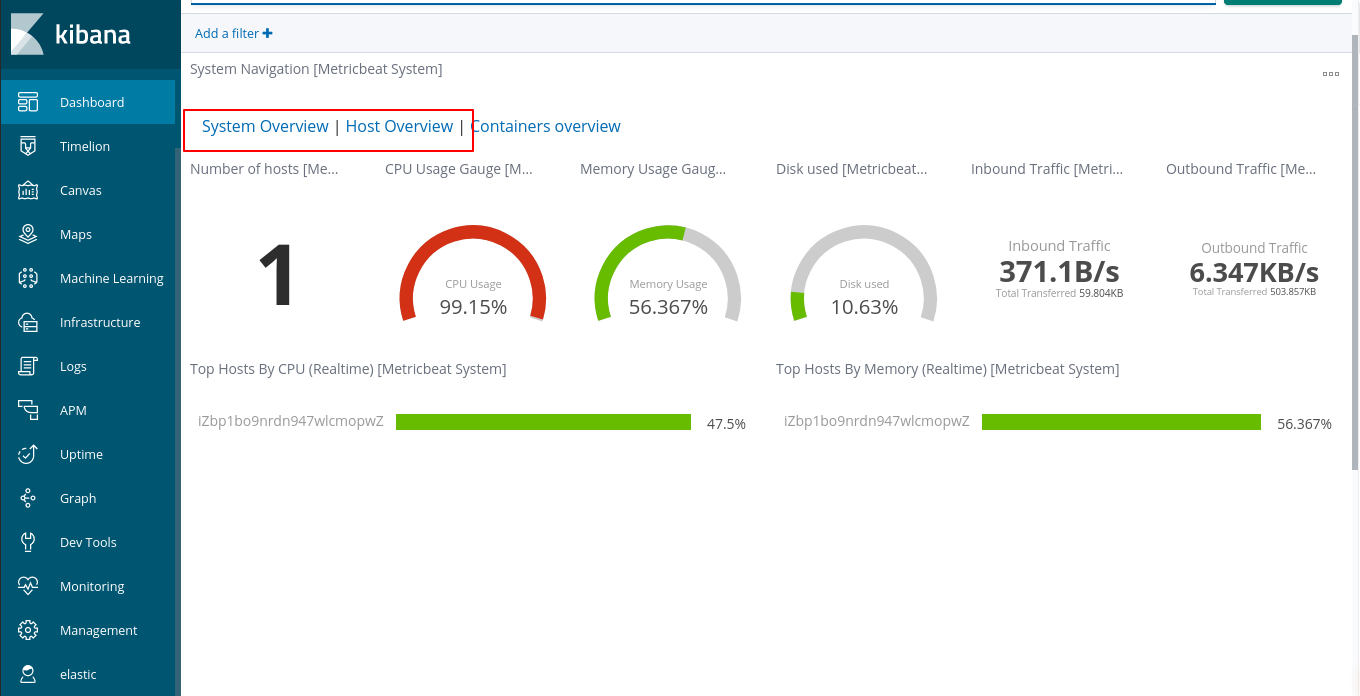Open the Infrastructure sidebar icon
1360x696 pixels.
(28, 322)
